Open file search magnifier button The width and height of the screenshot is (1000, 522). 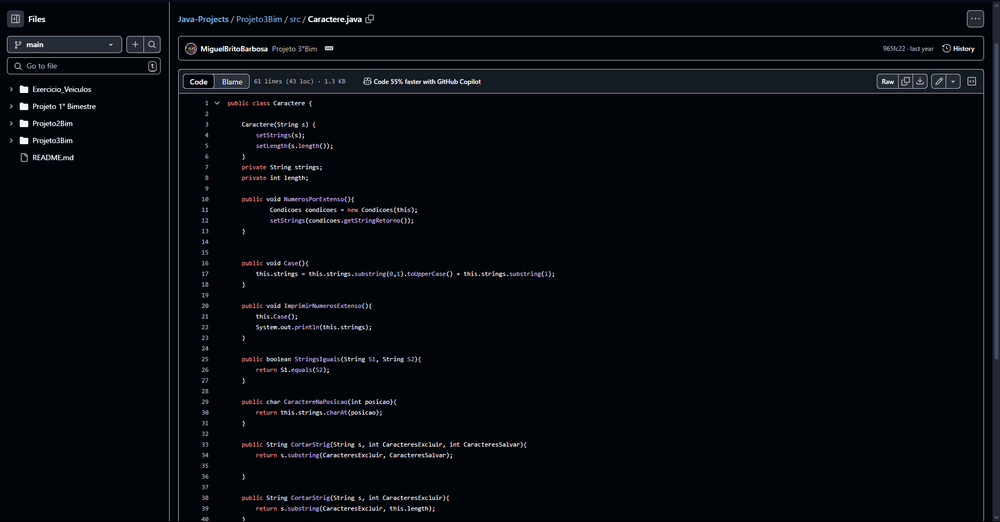pyautogui.click(x=152, y=45)
